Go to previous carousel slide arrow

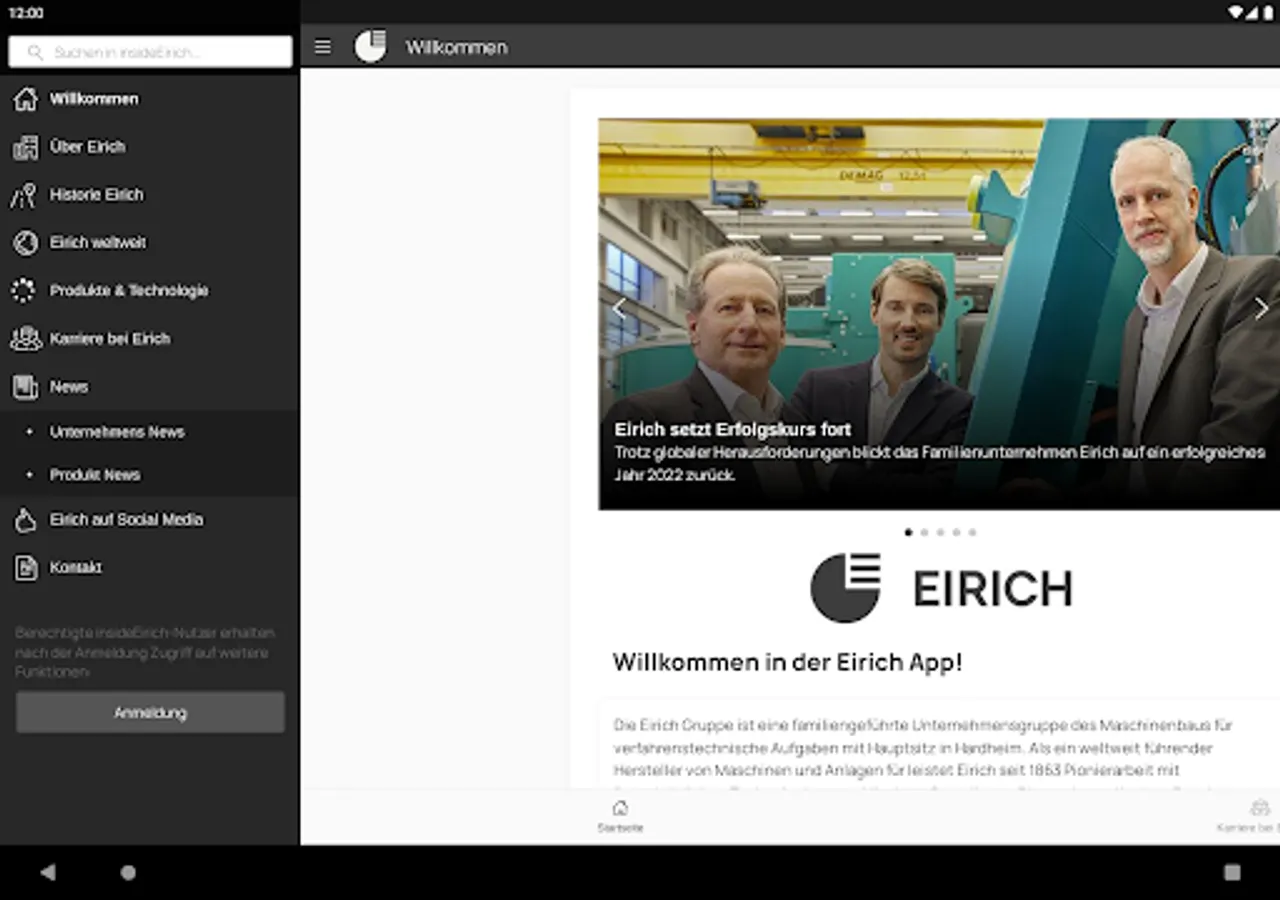pos(618,309)
